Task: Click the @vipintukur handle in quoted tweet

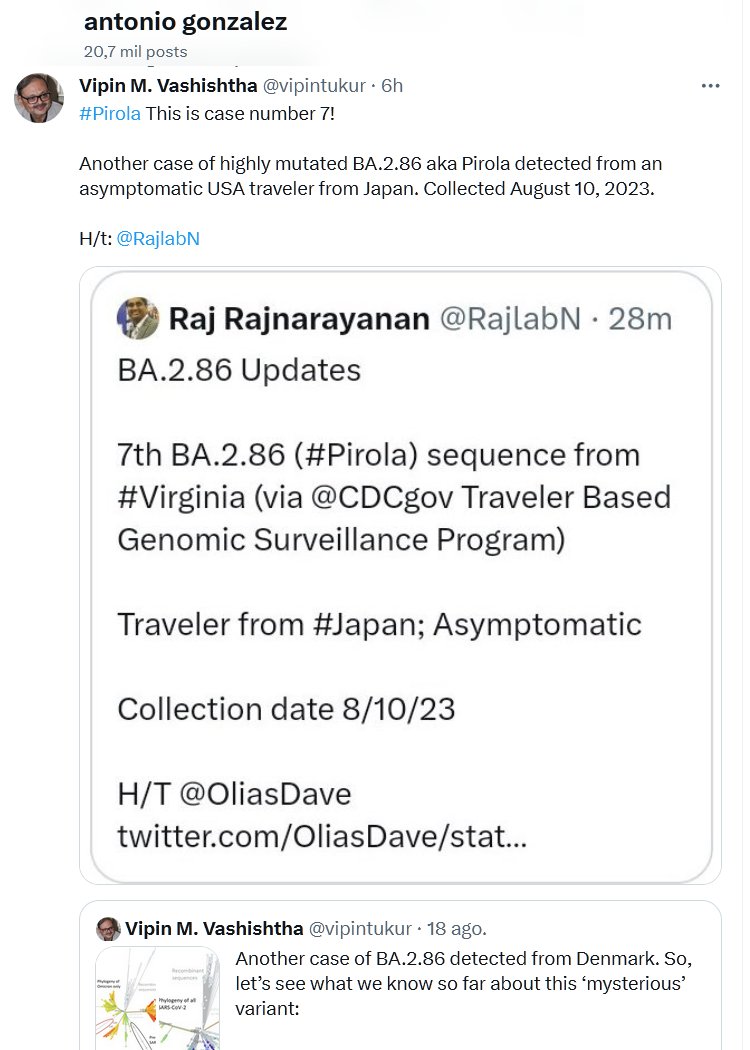Action: pos(358,929)
